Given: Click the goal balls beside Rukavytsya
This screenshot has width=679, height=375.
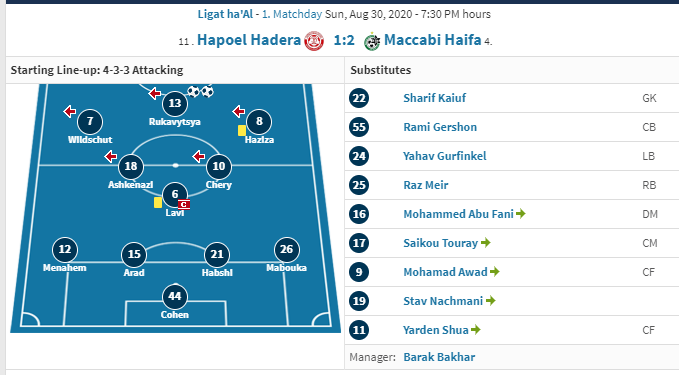Looking at the screenshot, I should coord(200,91).
